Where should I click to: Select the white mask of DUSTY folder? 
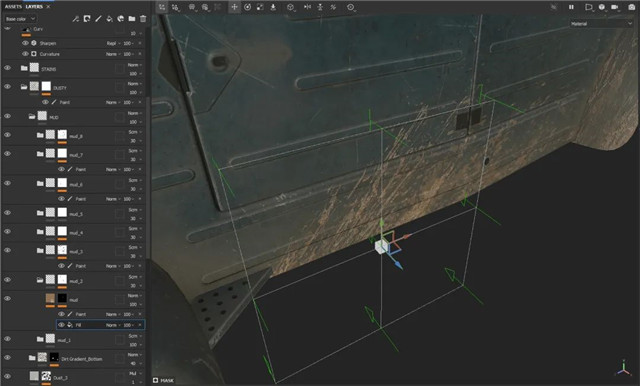click(x=46, y=86)
